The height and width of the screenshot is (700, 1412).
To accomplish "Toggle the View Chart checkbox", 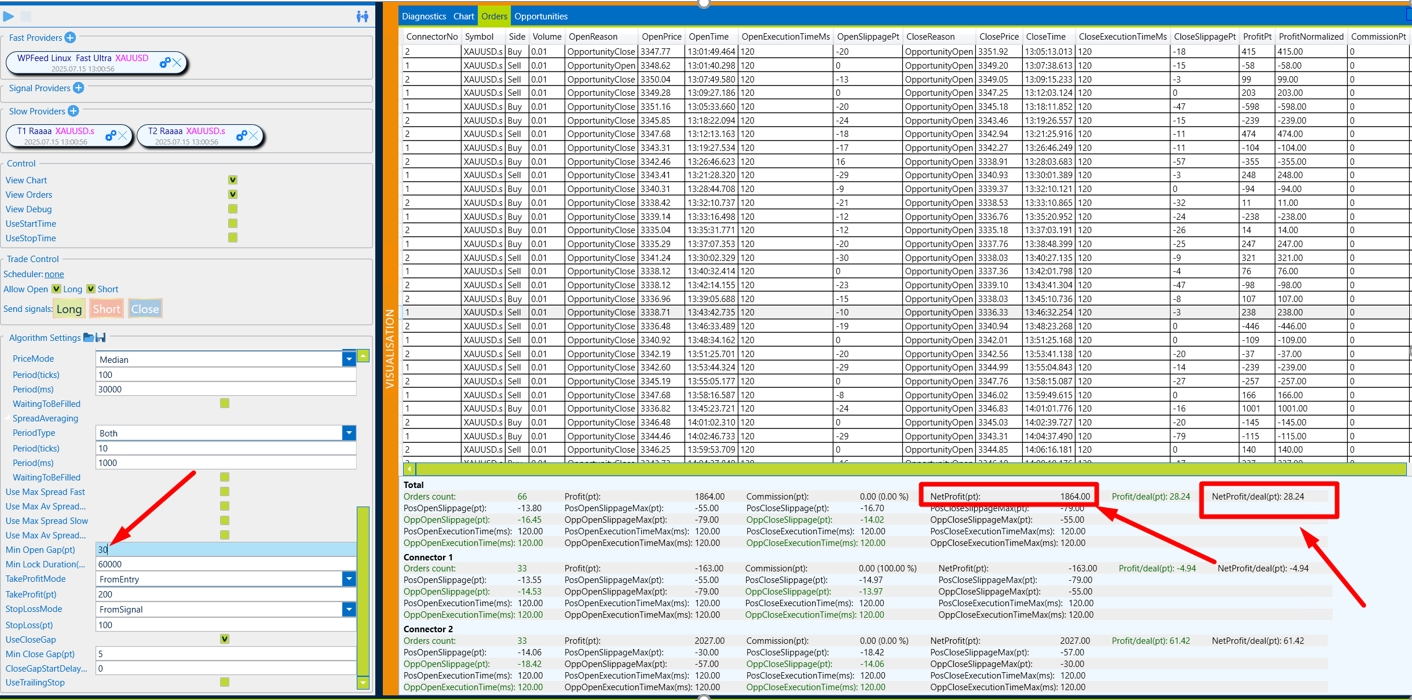I will click(x=233, y=180).
